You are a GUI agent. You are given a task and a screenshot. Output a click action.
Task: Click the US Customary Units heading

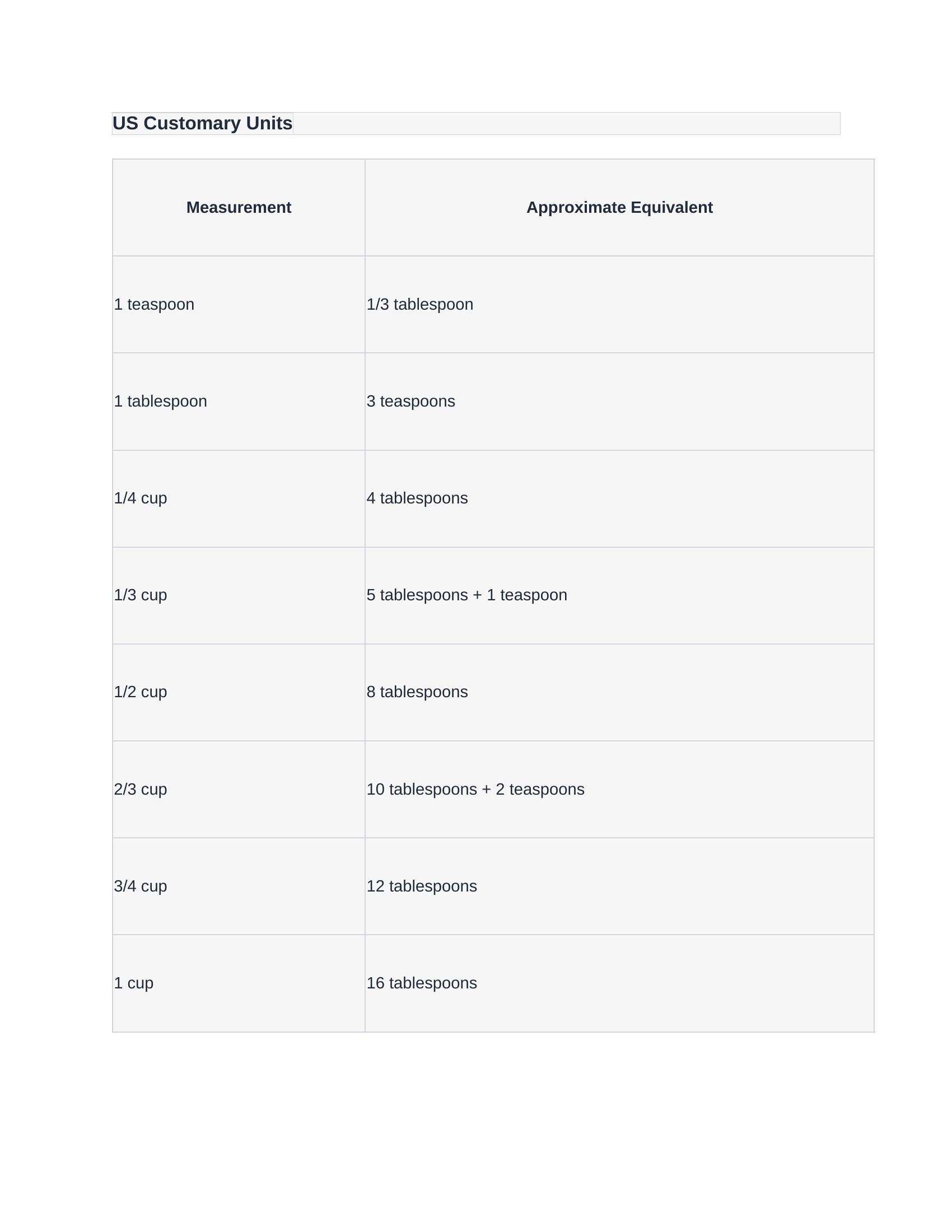click(203, 123)
